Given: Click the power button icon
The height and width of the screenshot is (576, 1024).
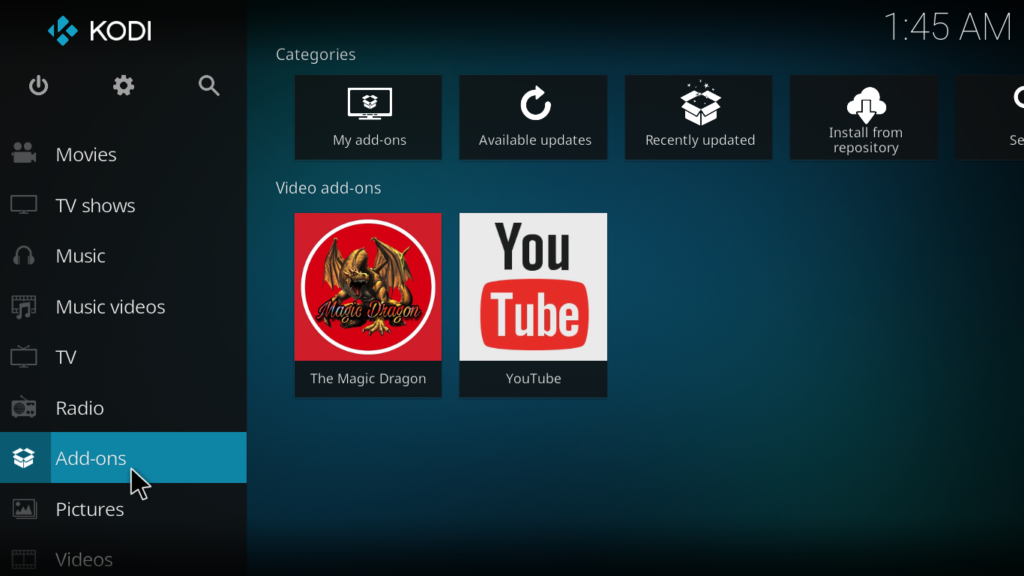Looking at the screenshot, I should (39, 86).
